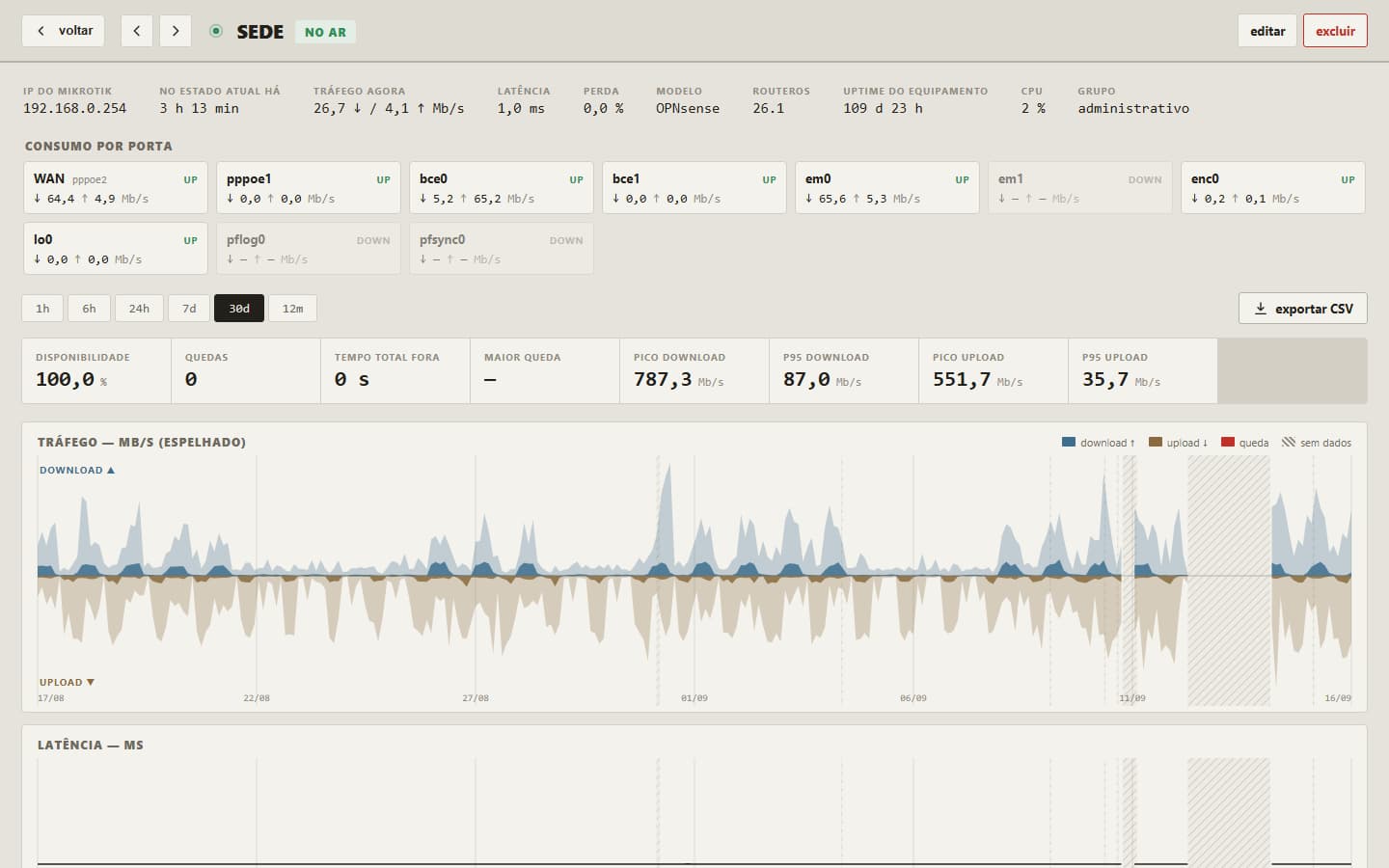Open the em1 port card marked DOWN
Screen dimensions: 1389x868
point(1079,187)
